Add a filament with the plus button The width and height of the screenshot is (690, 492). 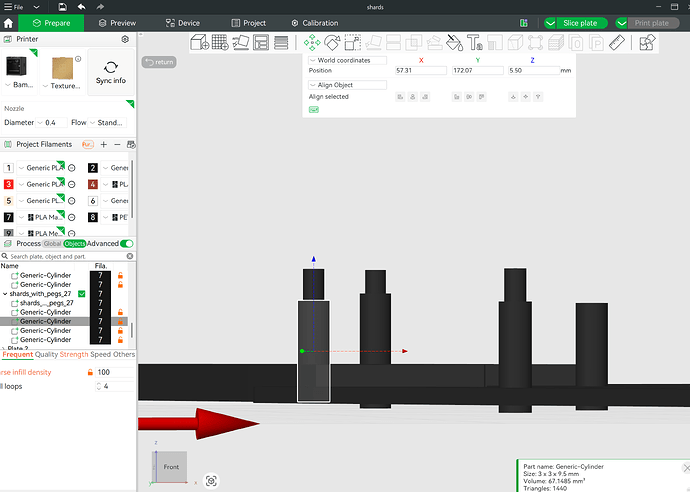click(103, 144)
